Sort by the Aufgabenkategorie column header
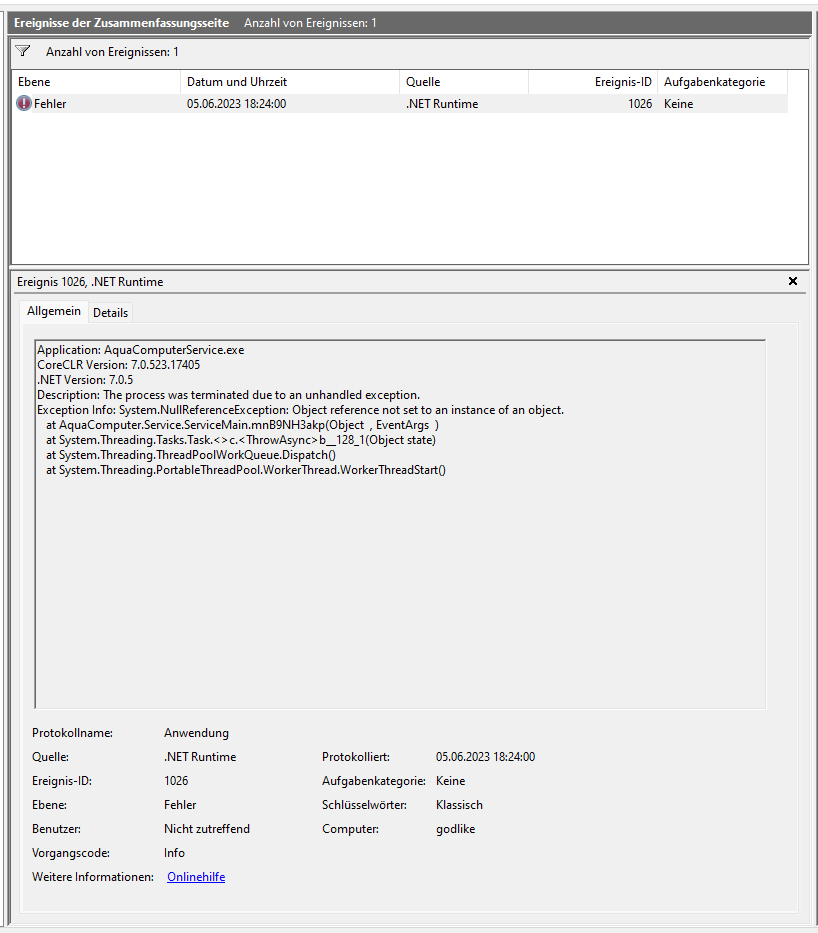818x933 pixels. click(x=722, y=82)
